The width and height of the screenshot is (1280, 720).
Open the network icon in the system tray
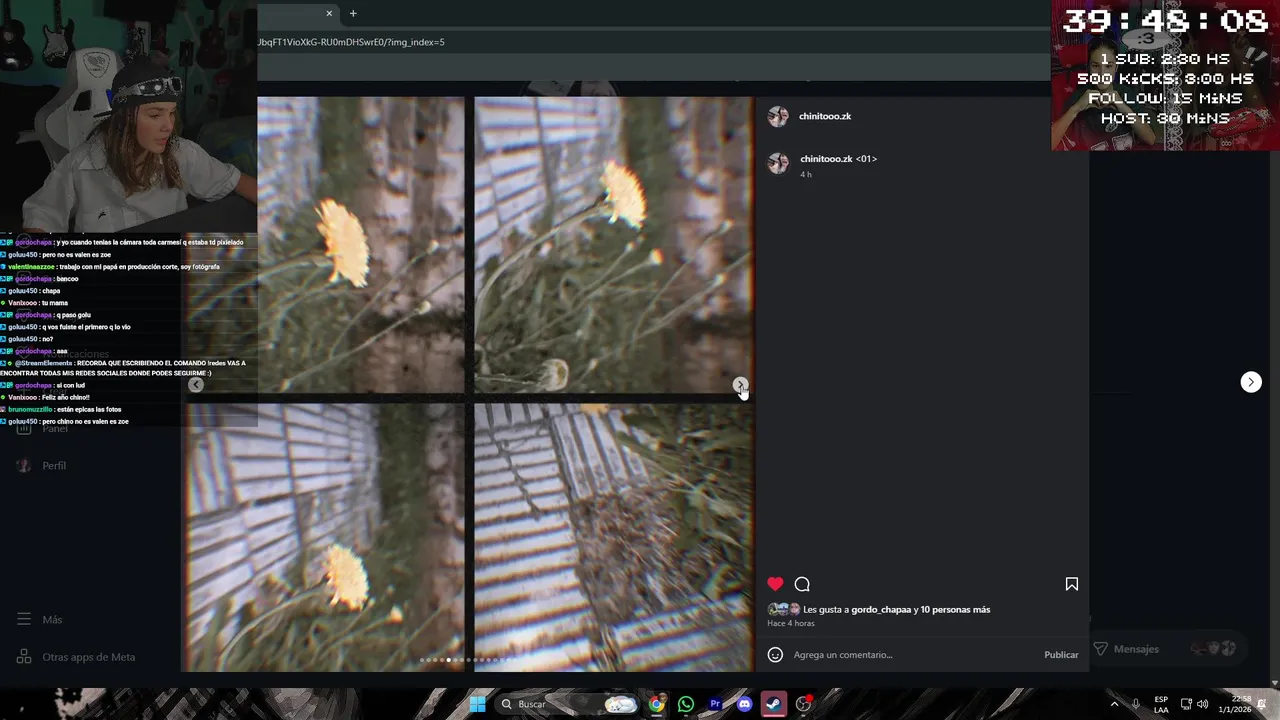coord(1186,704)
